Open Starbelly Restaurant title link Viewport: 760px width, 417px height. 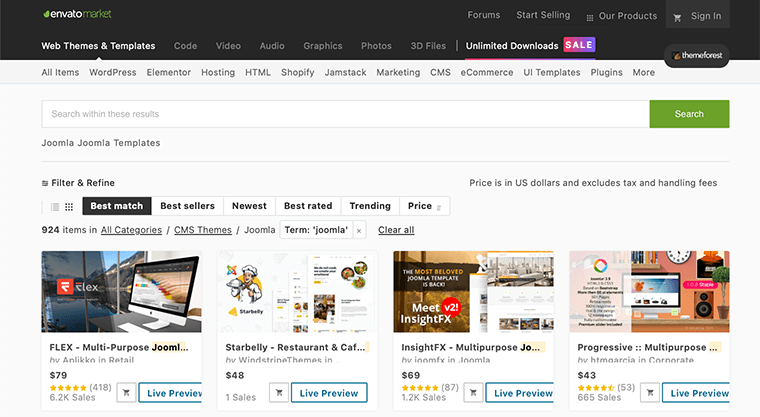pos(297,347)
